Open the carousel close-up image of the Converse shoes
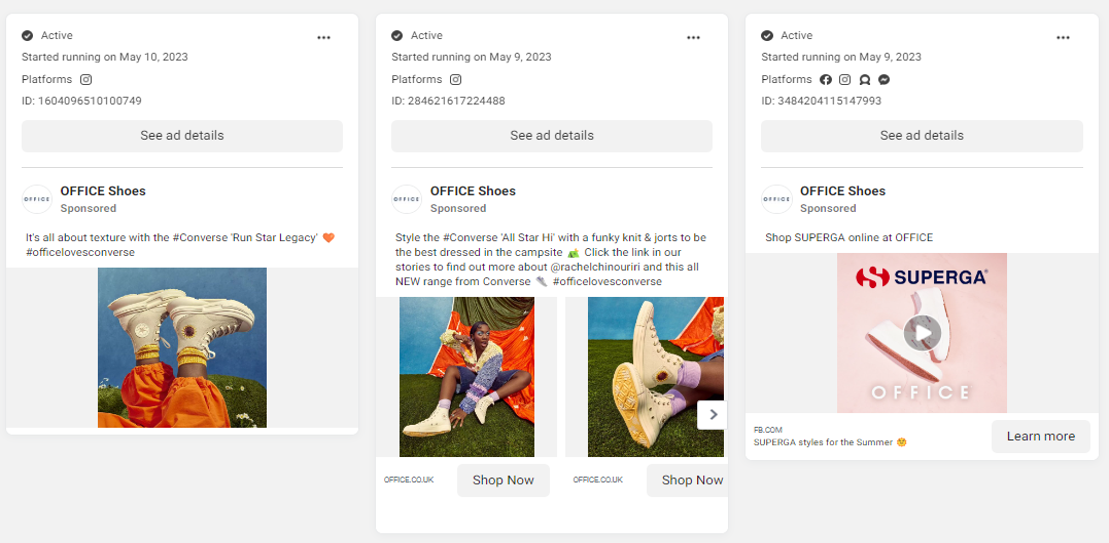This screenshot has height=543, width=1109. [x=656, y=377]
